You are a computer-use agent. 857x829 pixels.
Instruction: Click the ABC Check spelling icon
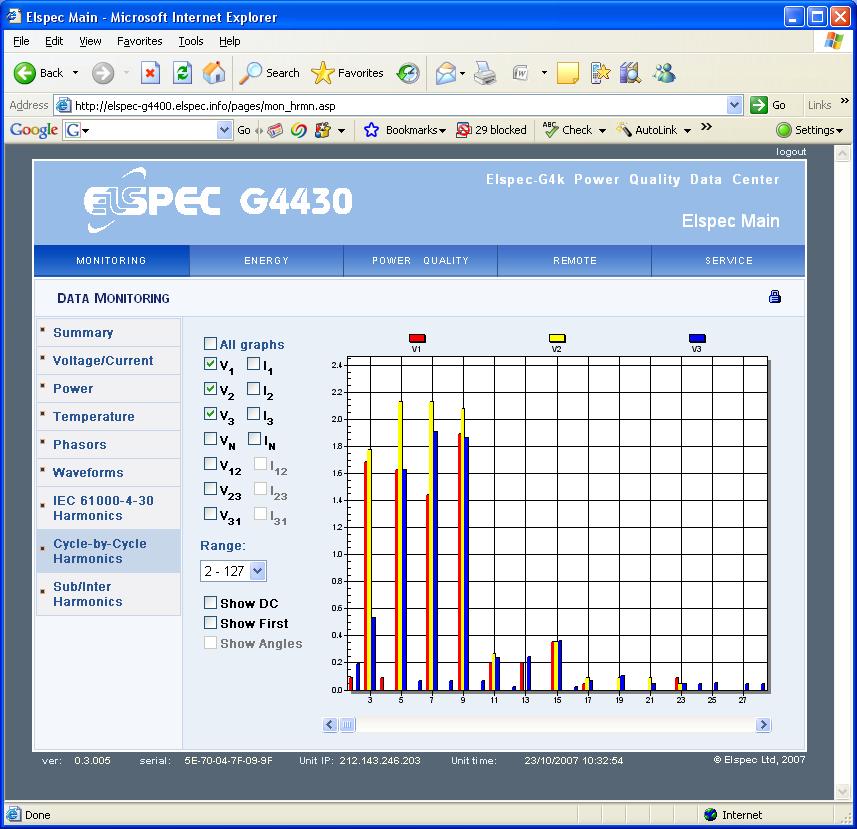[x=550, y=130]
